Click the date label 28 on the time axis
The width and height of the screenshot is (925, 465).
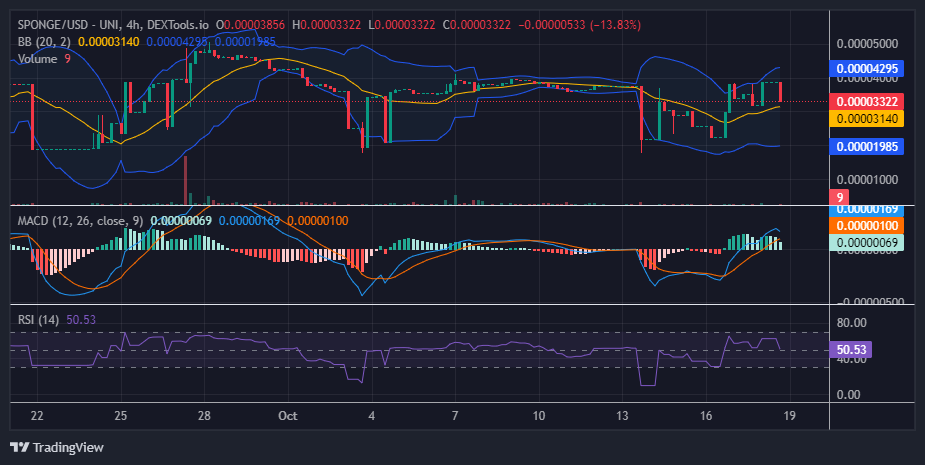tap(204, 415)
